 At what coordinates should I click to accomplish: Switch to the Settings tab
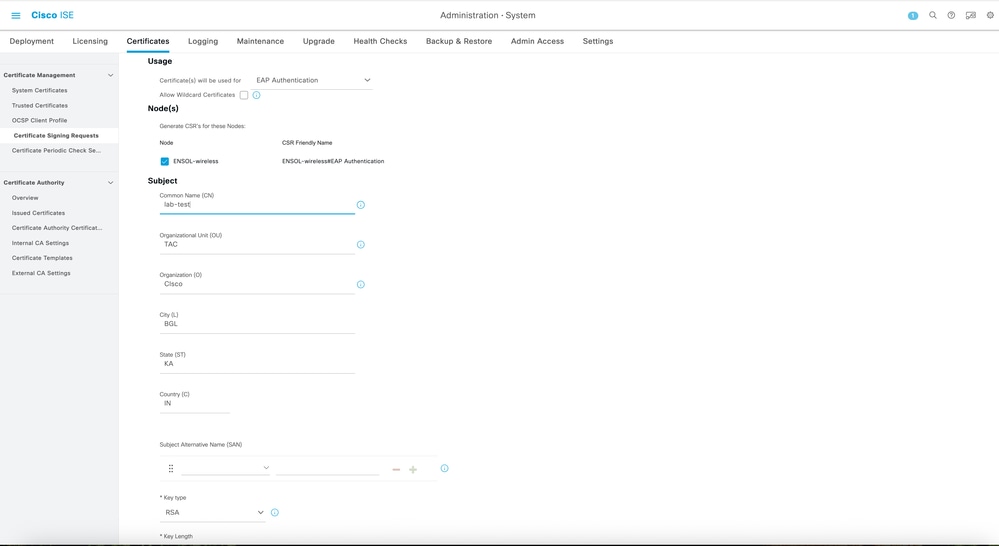pyautogui.click(x=598, y=41)
